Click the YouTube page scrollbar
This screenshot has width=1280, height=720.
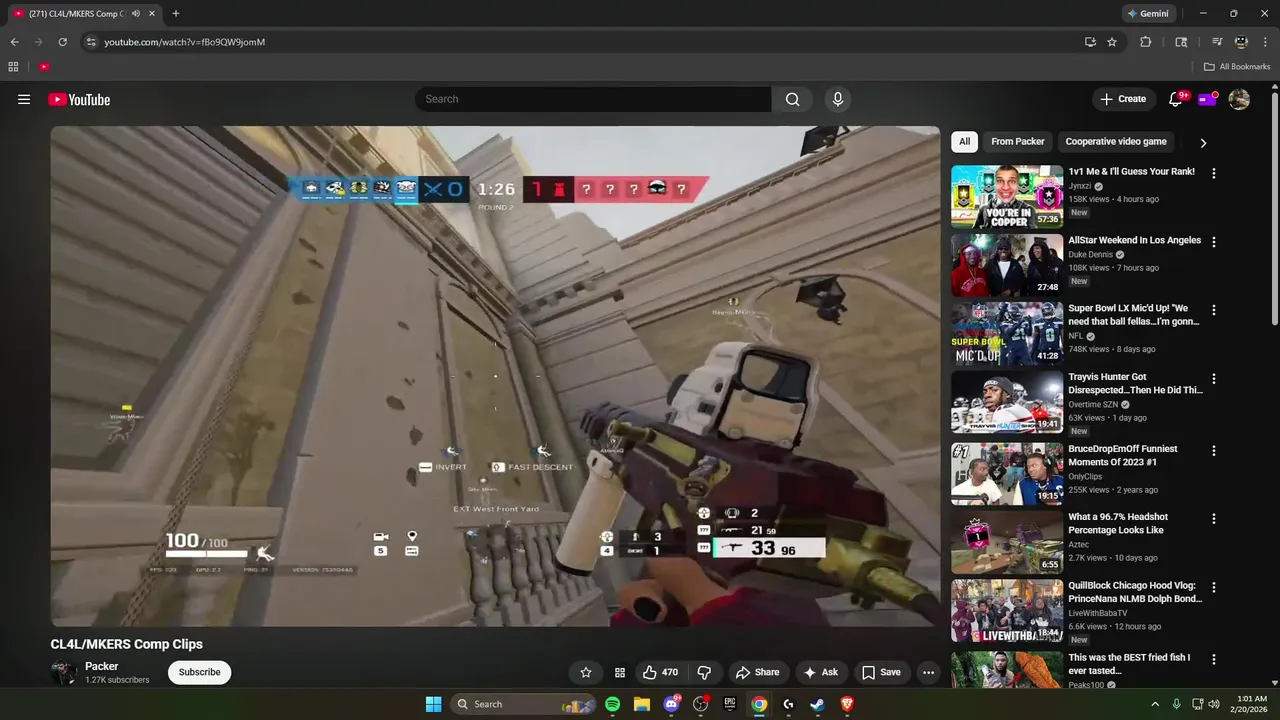[1274, 208]
